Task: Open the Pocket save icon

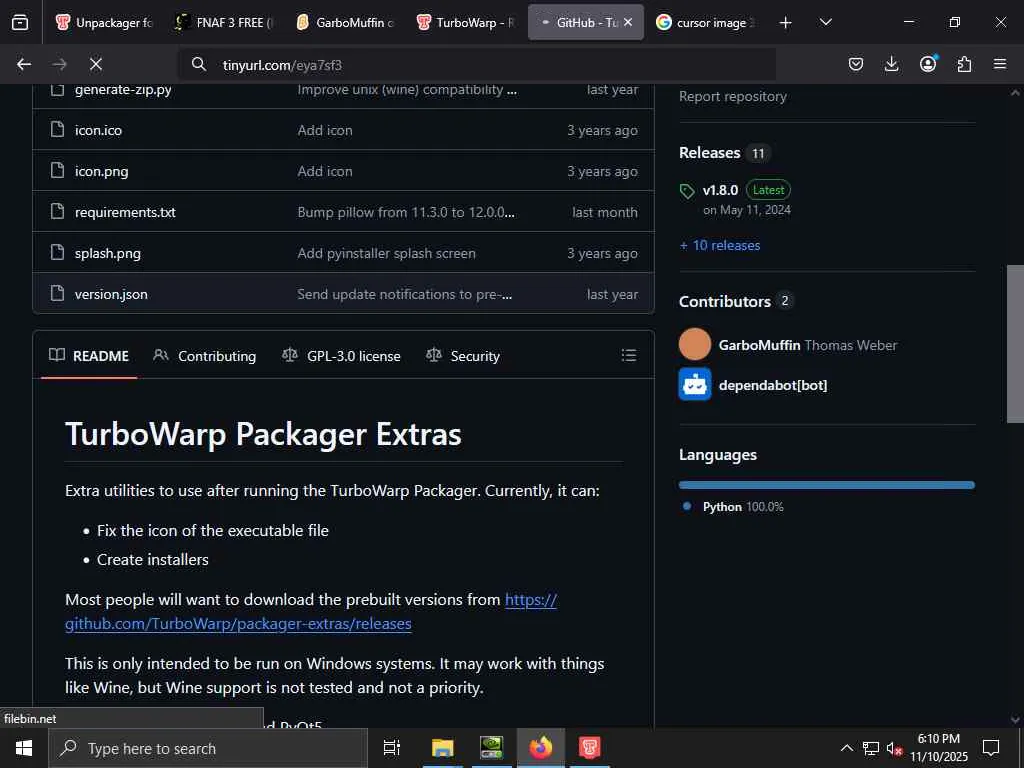Action: [x=856, y=64]
